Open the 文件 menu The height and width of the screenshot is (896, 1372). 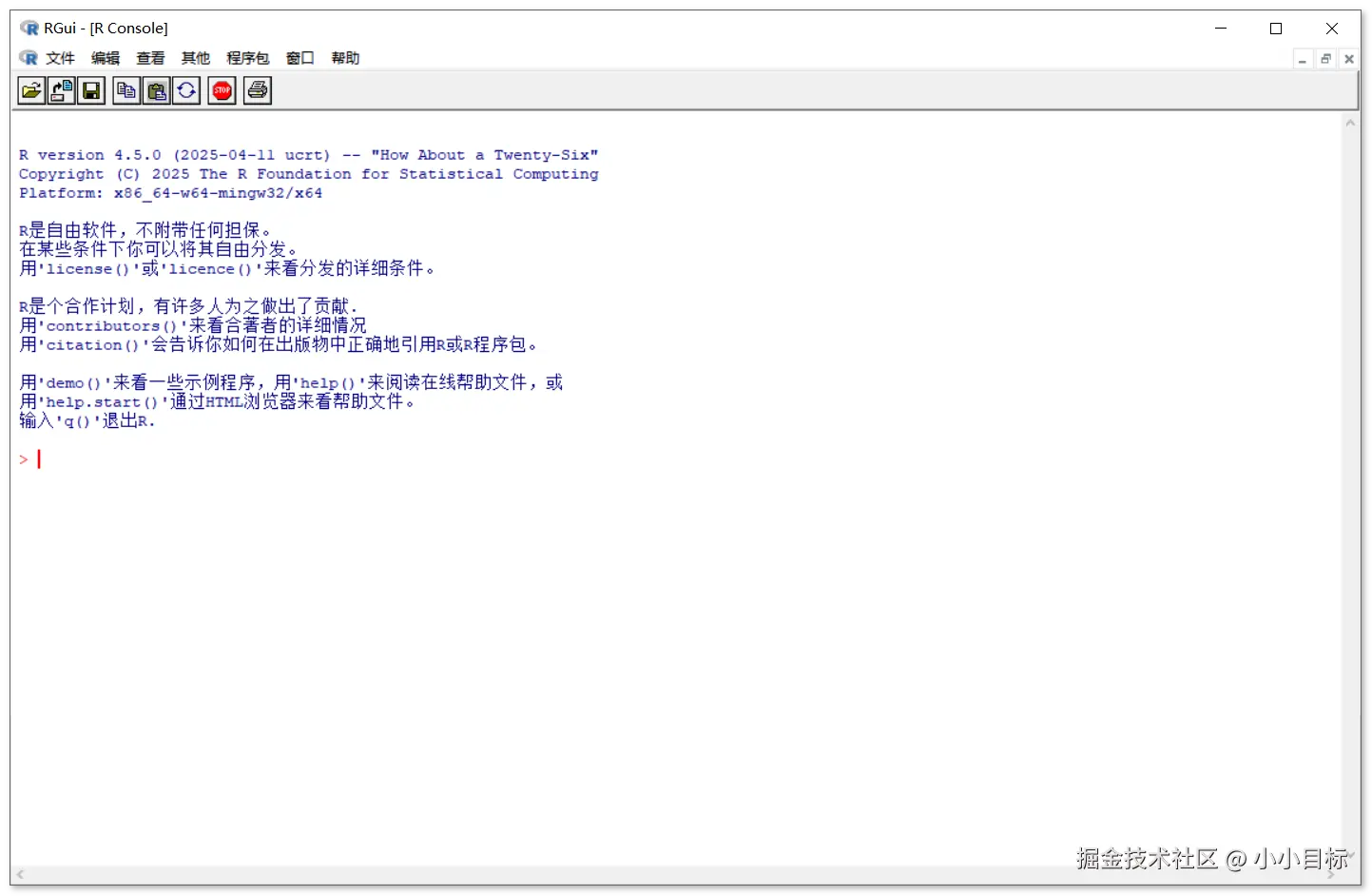[x=61, y=58]
